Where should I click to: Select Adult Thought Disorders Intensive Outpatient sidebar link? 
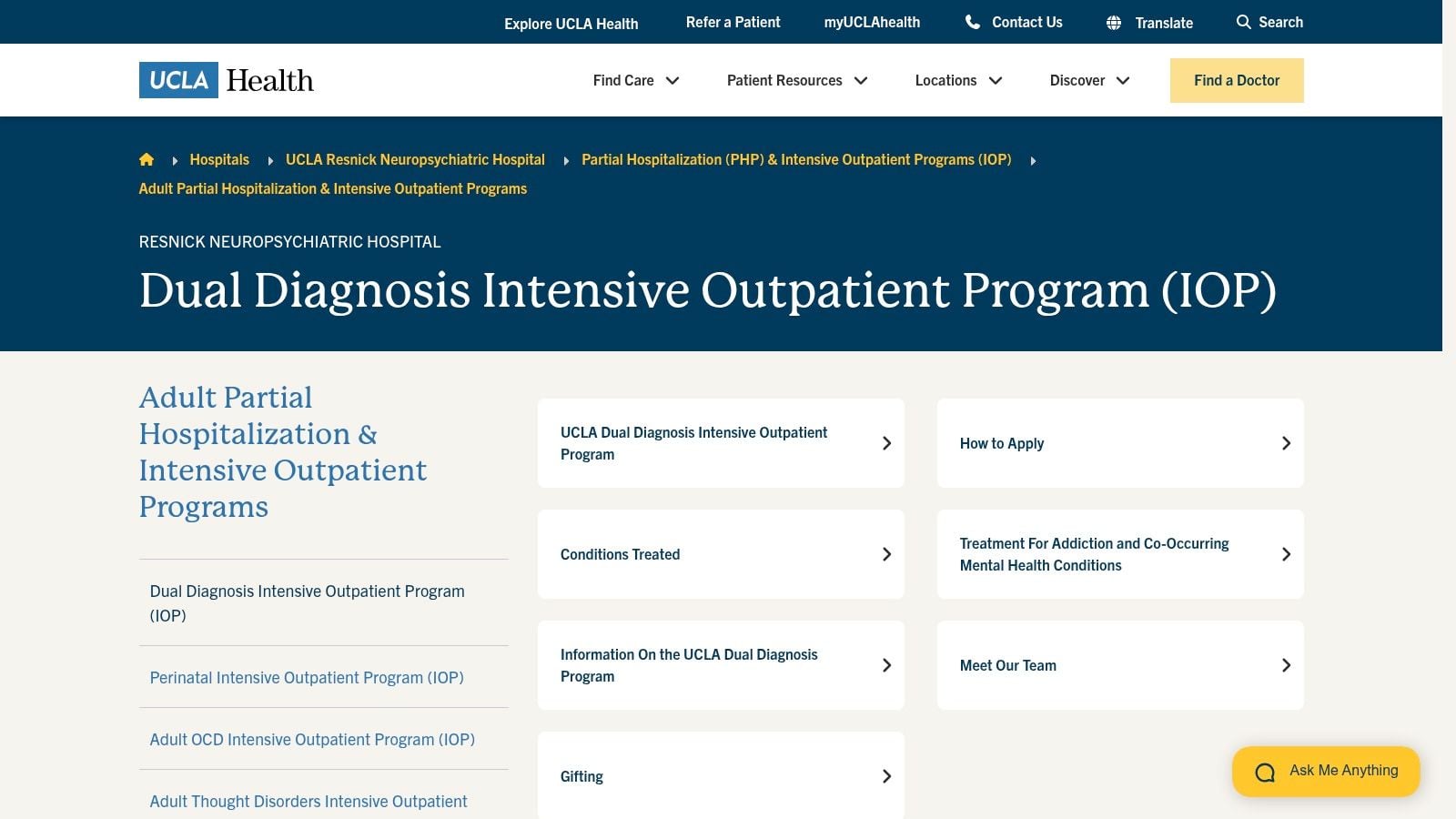point(308,802)
